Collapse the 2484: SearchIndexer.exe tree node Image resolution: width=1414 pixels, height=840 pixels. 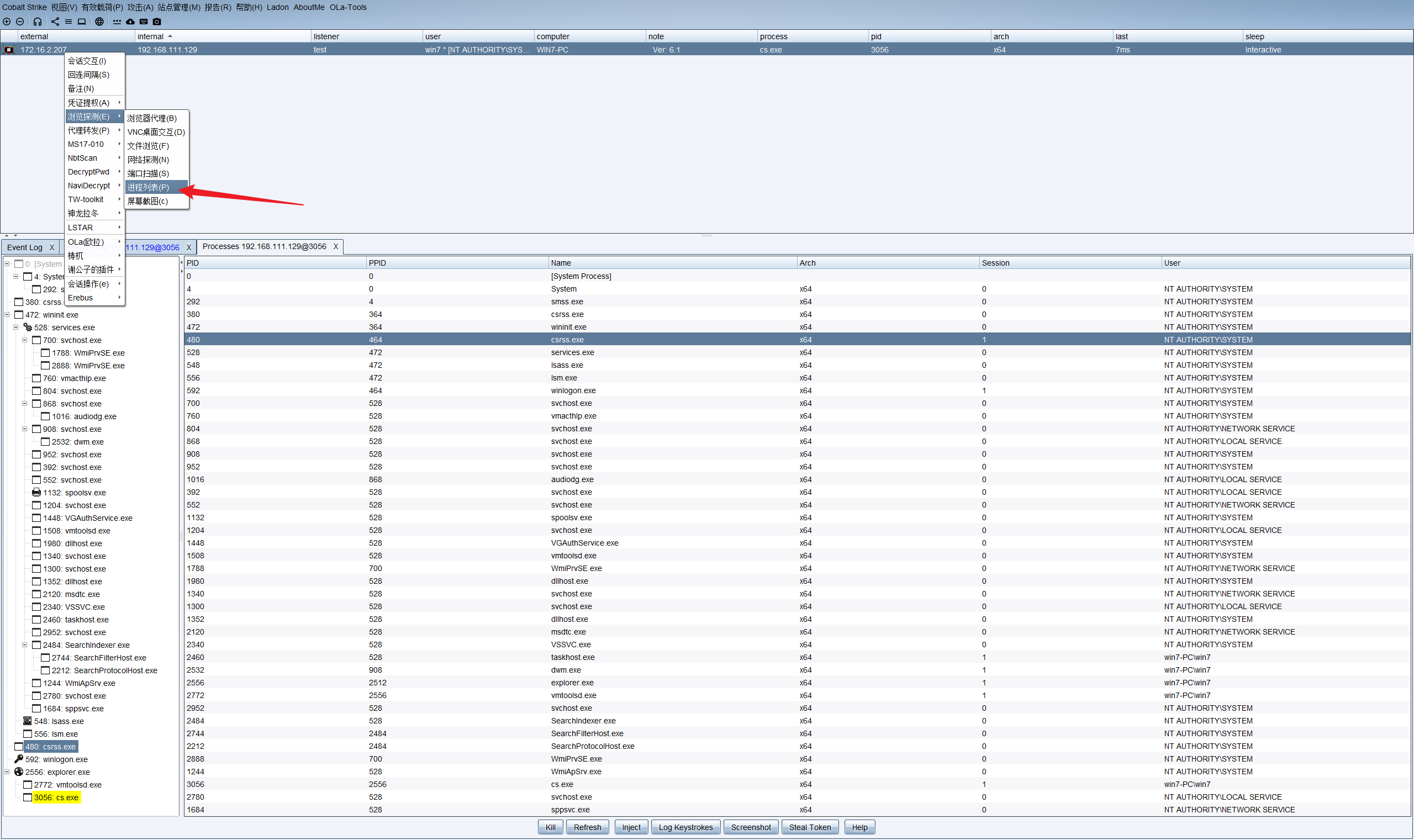(x=24, y=645)
